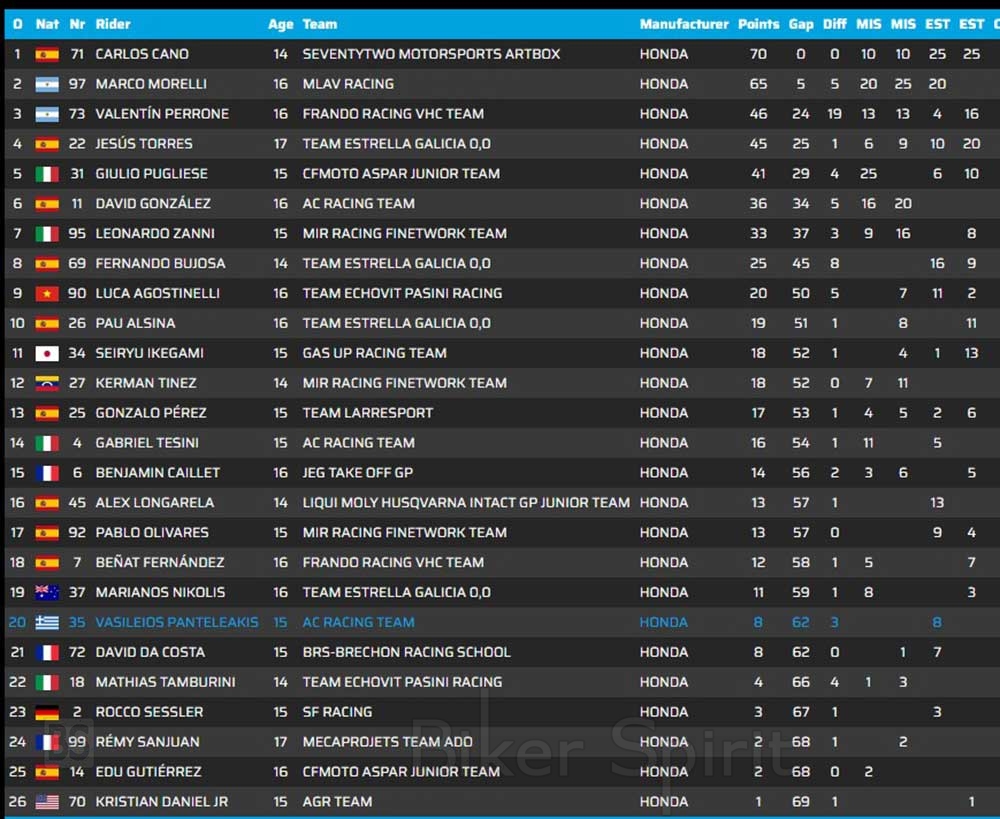The image size is (1000, 819).
Task: Click the Manufacturer column header
Action: 684,24
